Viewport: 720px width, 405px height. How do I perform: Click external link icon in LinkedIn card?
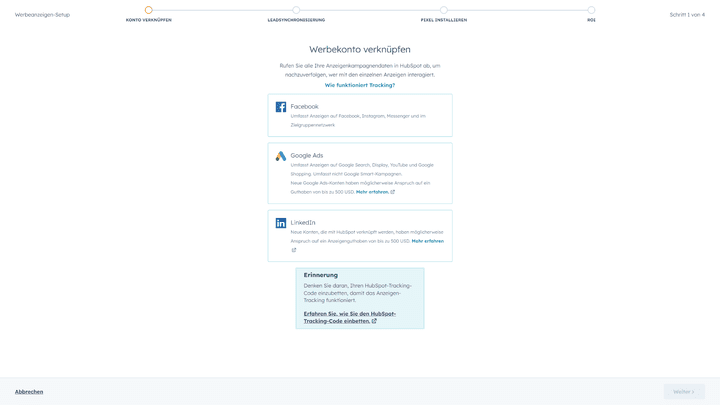tap(294, 250)
